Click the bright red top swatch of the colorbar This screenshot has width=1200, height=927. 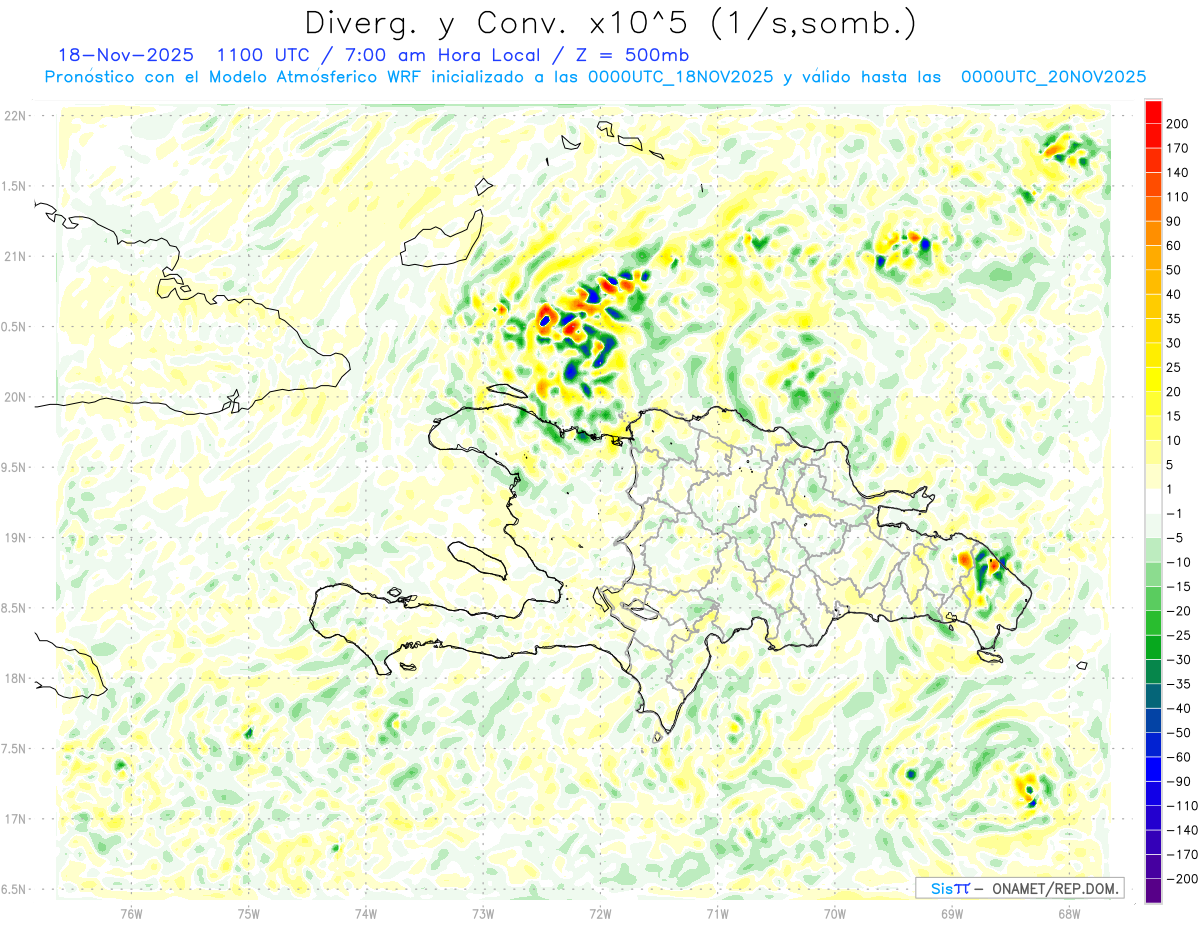[x=1153, y=110]
